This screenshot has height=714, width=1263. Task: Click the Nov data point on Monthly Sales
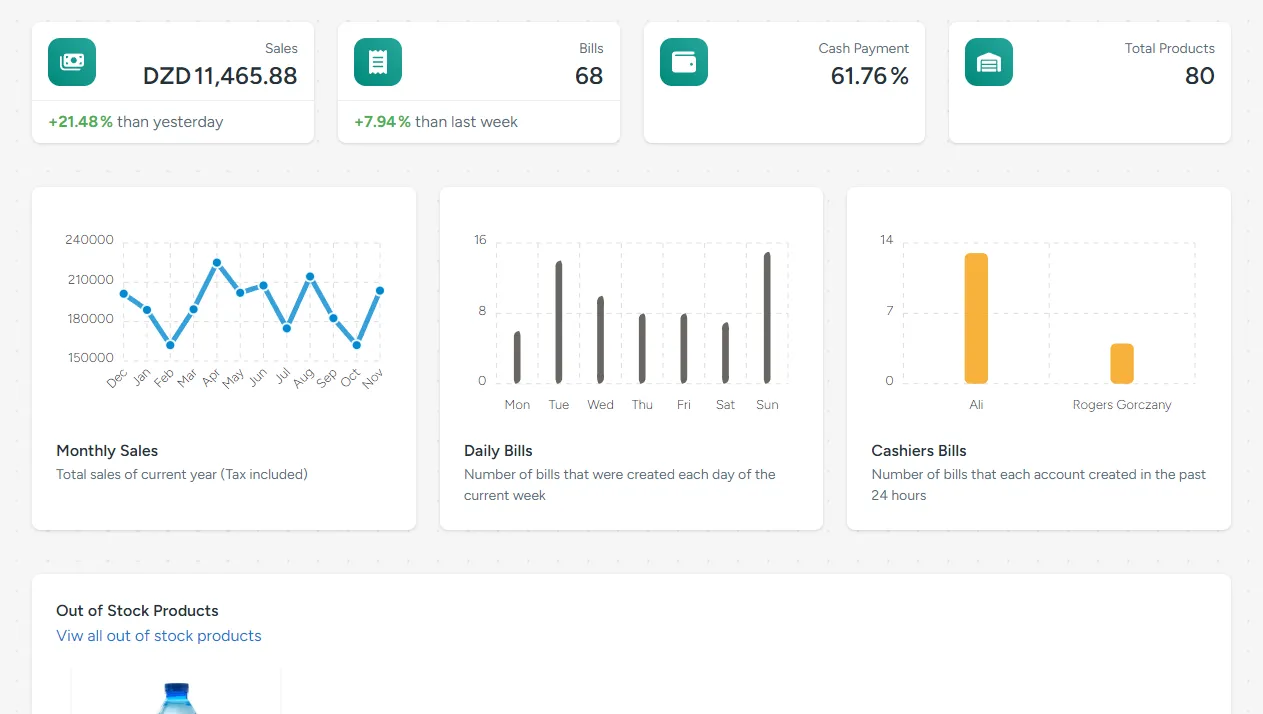380,291
